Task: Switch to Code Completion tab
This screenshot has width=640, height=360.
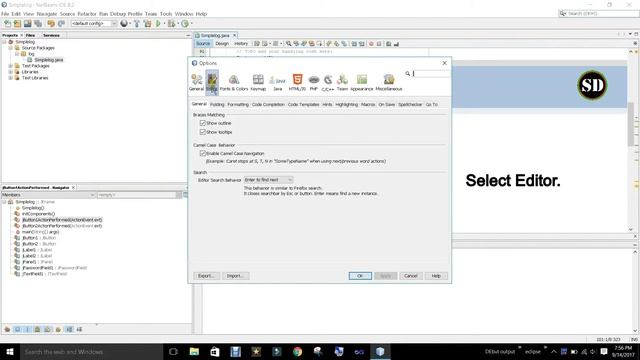Action: (268, 104)
